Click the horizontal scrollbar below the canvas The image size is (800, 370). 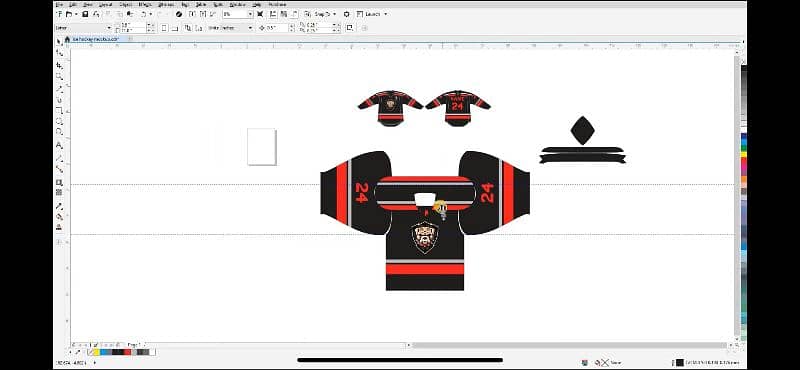(x=569, y=346)
